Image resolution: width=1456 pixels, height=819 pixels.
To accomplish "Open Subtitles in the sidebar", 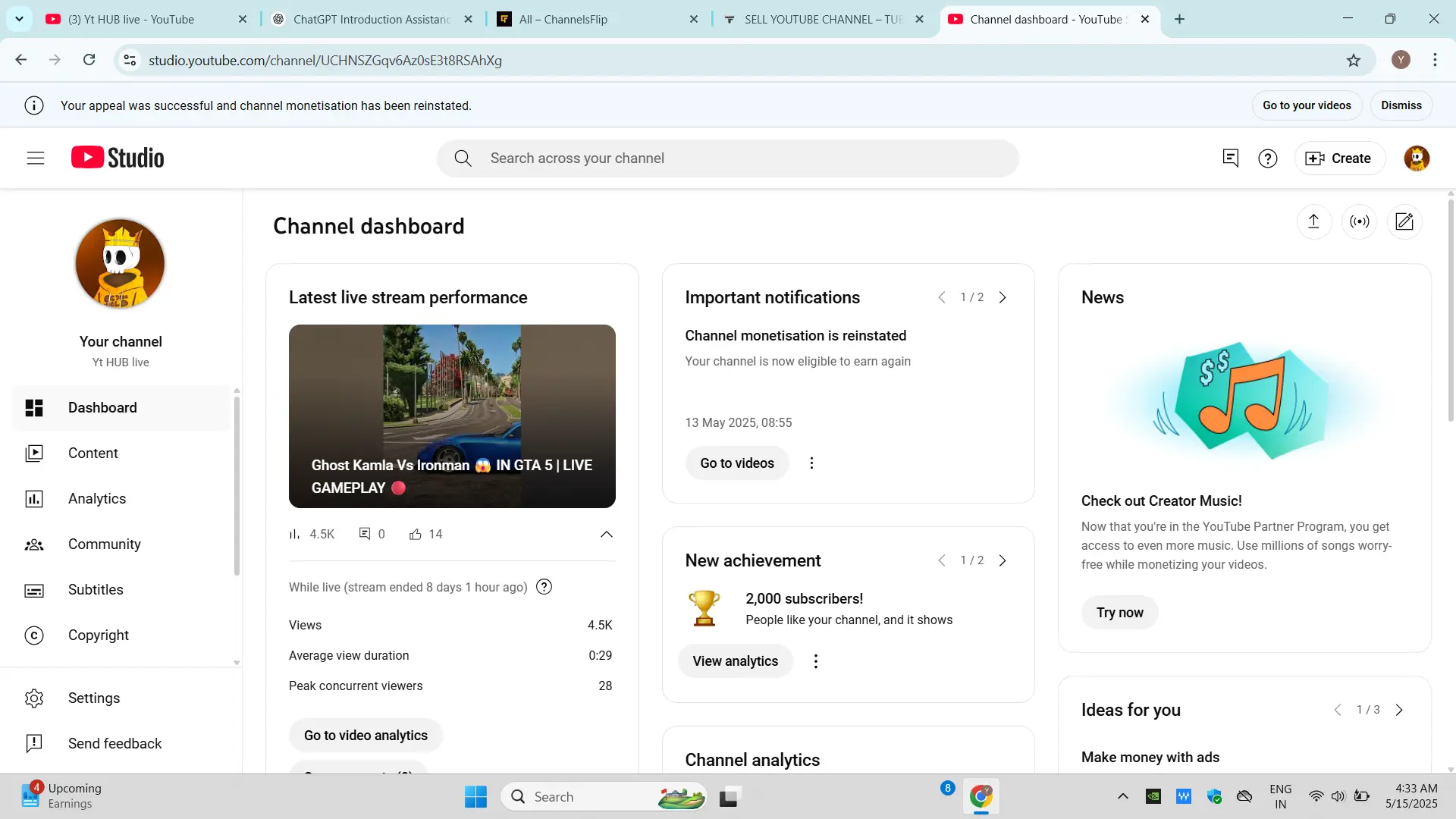I will pos(121,590).
